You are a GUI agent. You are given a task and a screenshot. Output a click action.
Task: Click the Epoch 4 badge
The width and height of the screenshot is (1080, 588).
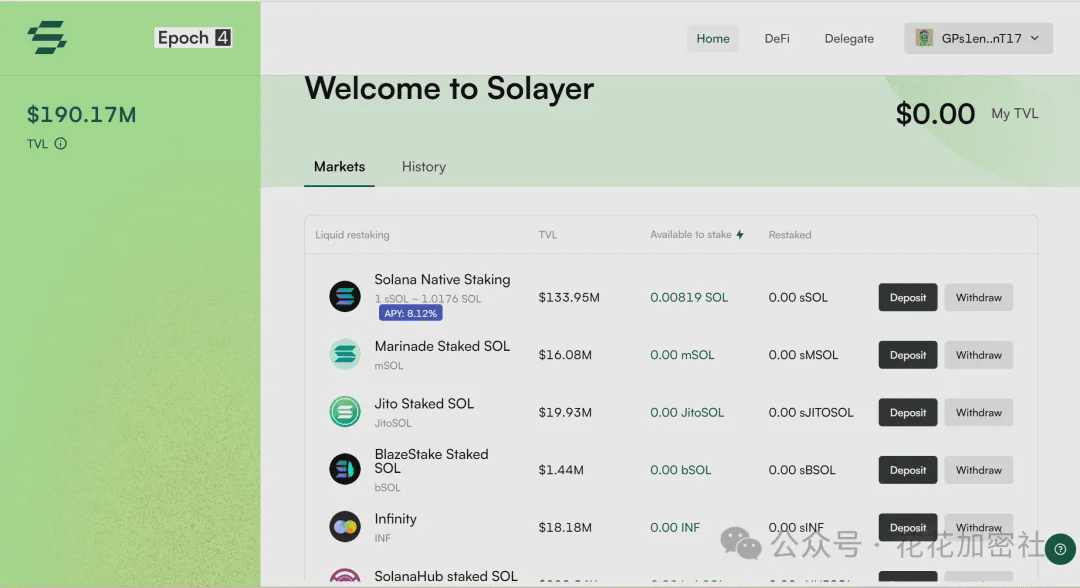[x=194, y=38]
